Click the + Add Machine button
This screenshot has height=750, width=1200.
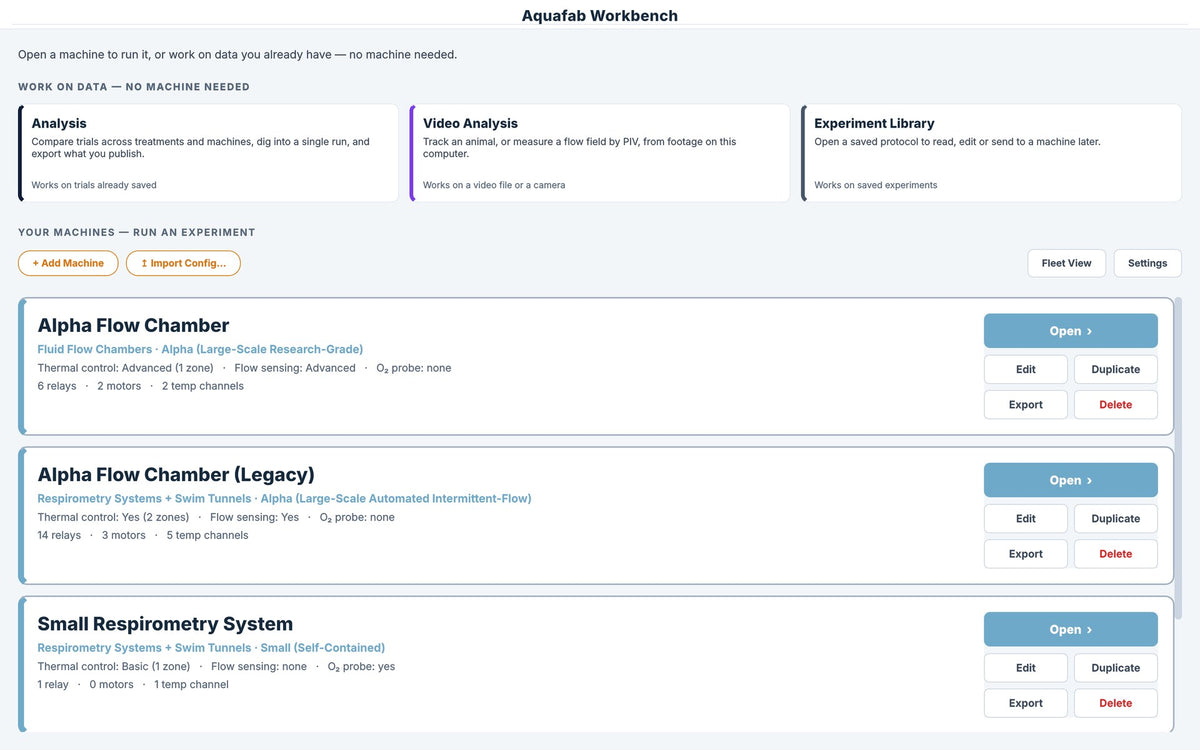coord(68,263)
